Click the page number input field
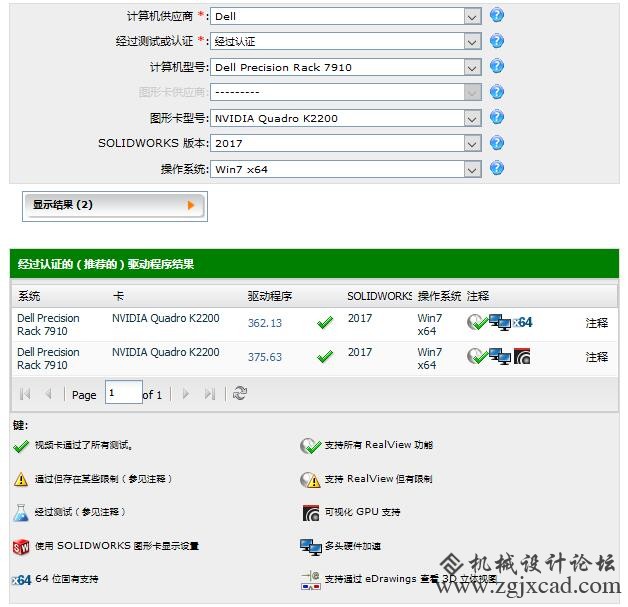Screen dimensions: 628x607 [x=124, y=392]
